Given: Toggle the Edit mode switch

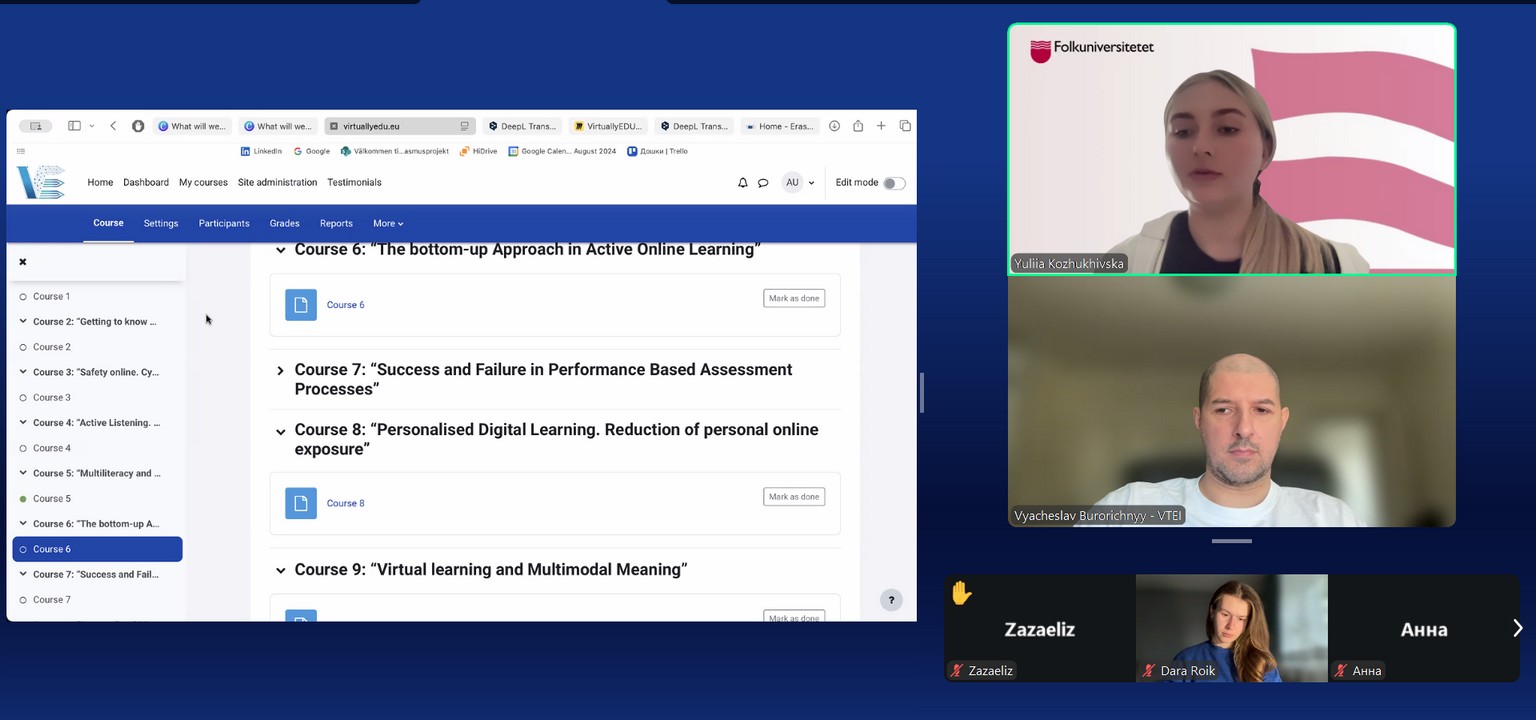Looking at the screenshot, I should (x=894, y=183).
